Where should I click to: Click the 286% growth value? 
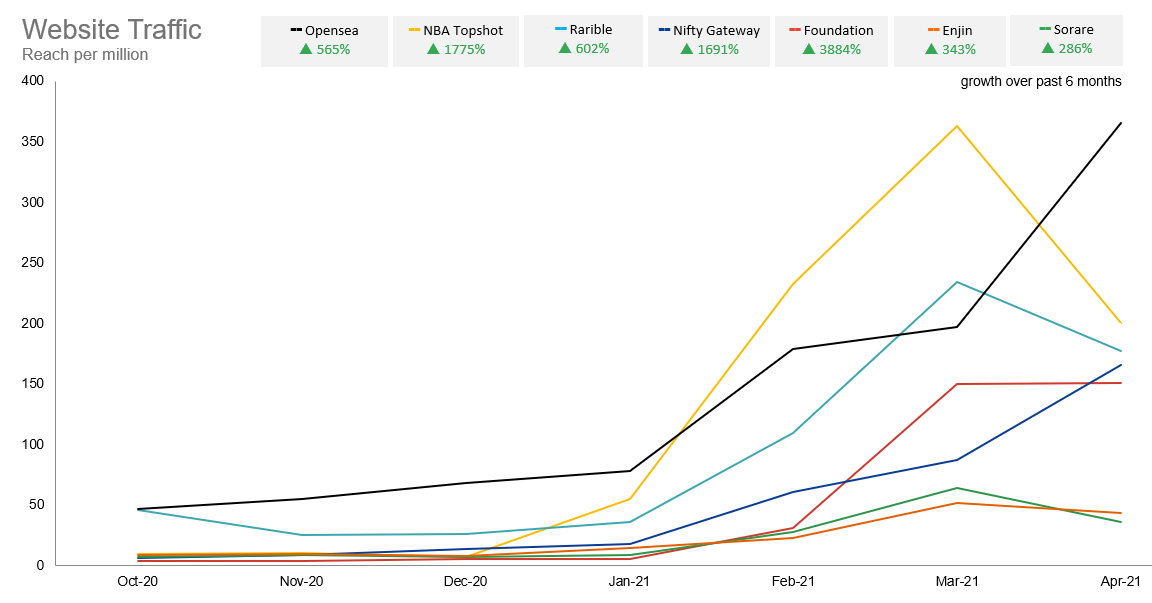tap(1076, 48)
